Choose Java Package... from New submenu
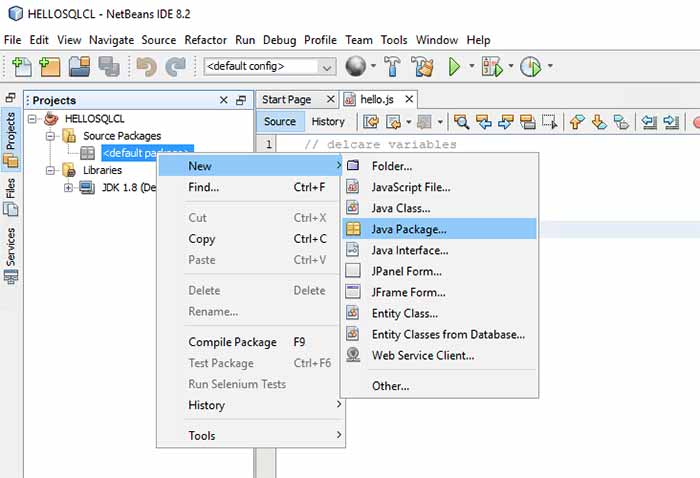Image resolution: width=700 pixels, height=478 pixels. tap(439, 229)
